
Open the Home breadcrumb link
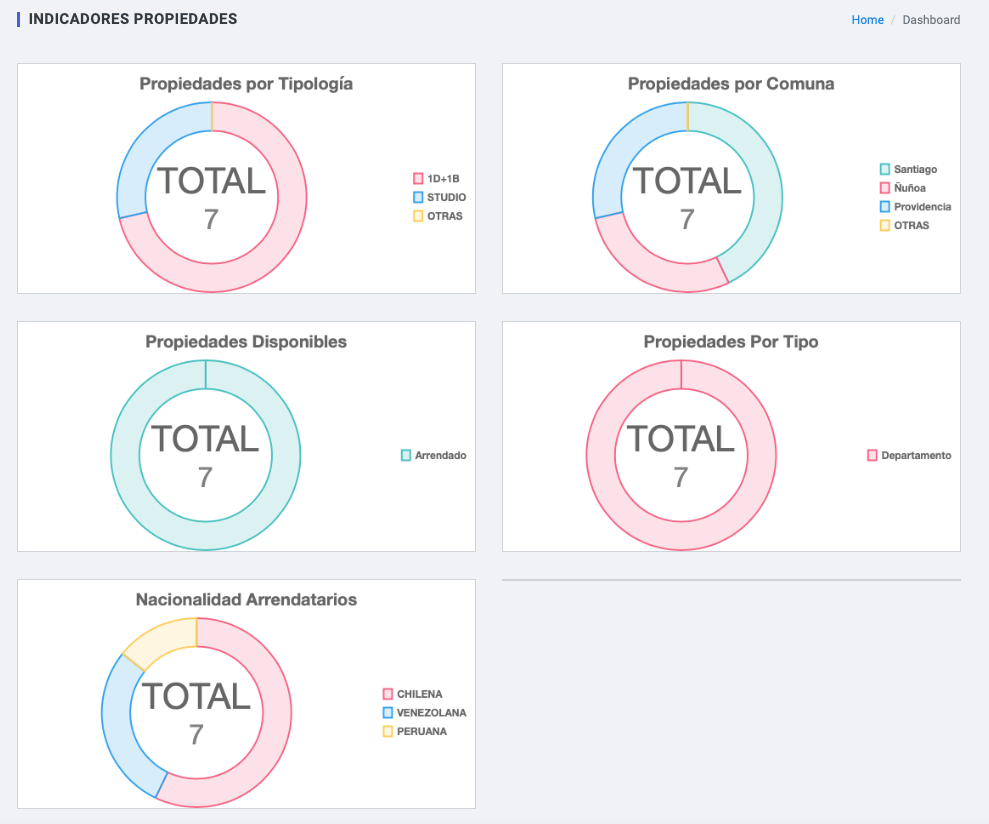point(867,20)
